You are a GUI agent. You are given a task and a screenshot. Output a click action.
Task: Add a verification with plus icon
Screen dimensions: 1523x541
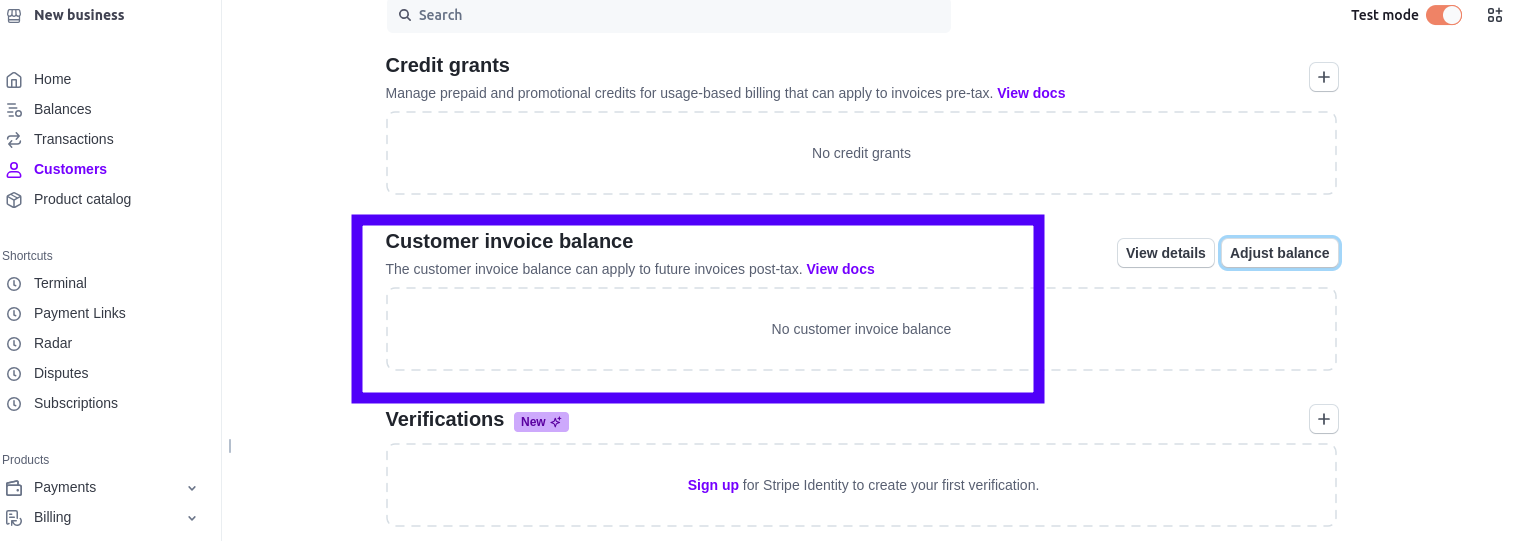1324,419
